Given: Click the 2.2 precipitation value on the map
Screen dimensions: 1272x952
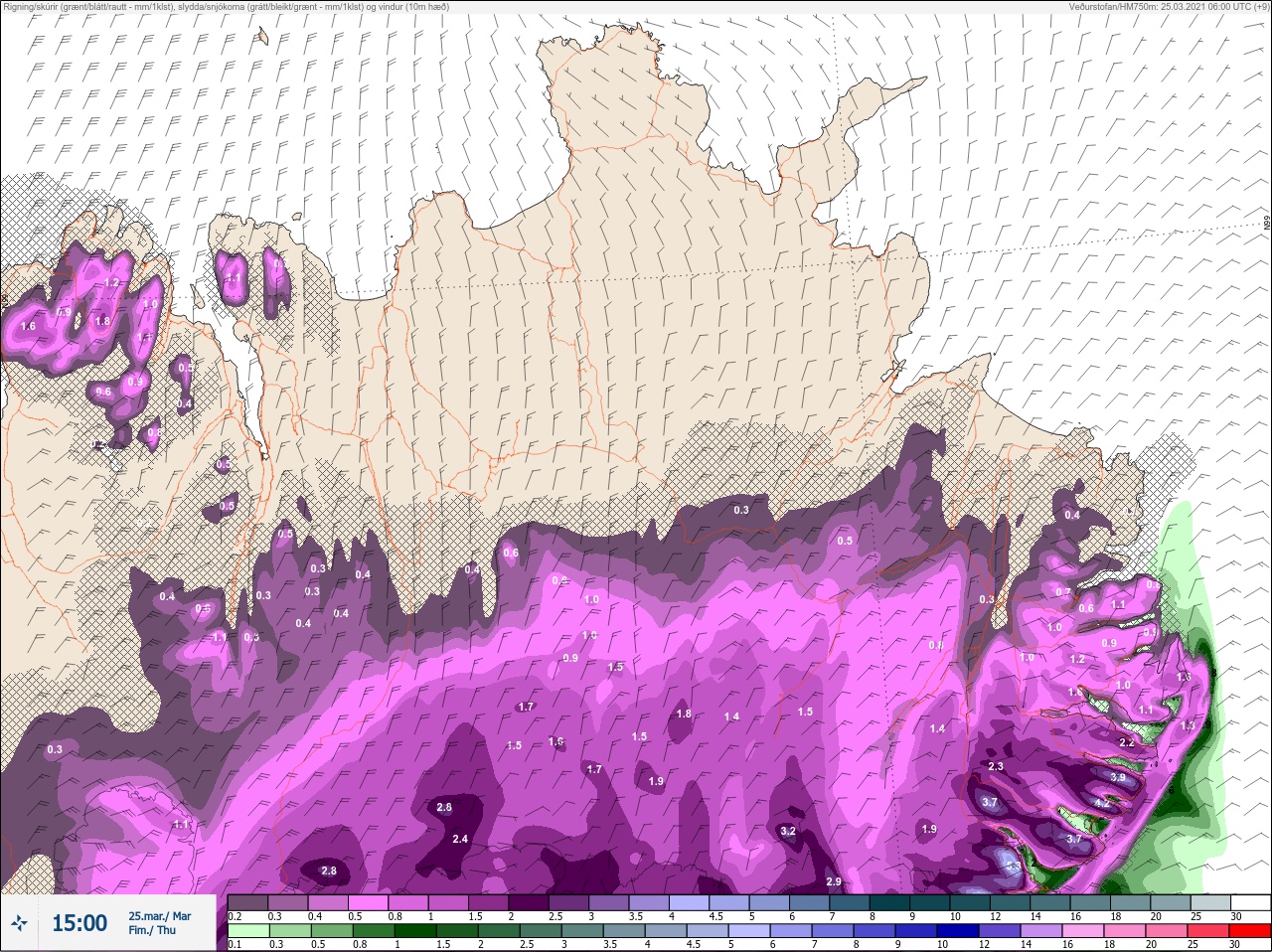Looking at the screenshot, I should (x=1127, y=743).
